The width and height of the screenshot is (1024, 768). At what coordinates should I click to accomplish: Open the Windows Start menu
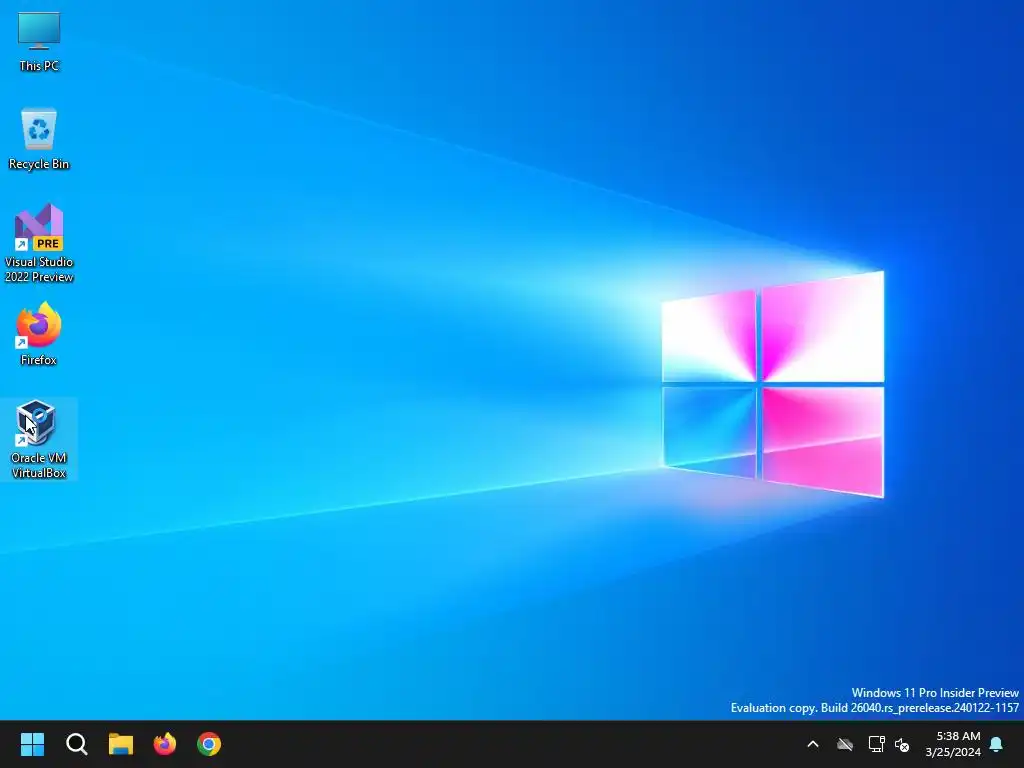coord(32,744)
